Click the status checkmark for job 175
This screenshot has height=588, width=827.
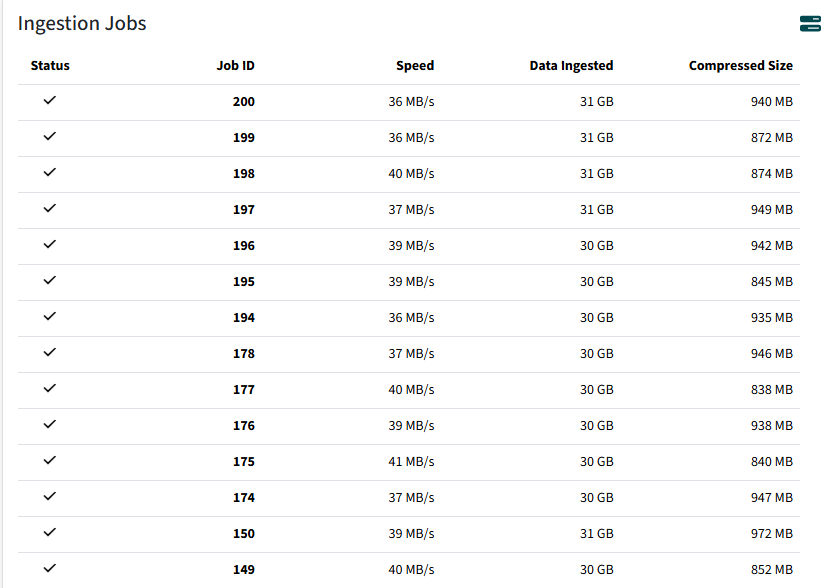tap(50, 461)
